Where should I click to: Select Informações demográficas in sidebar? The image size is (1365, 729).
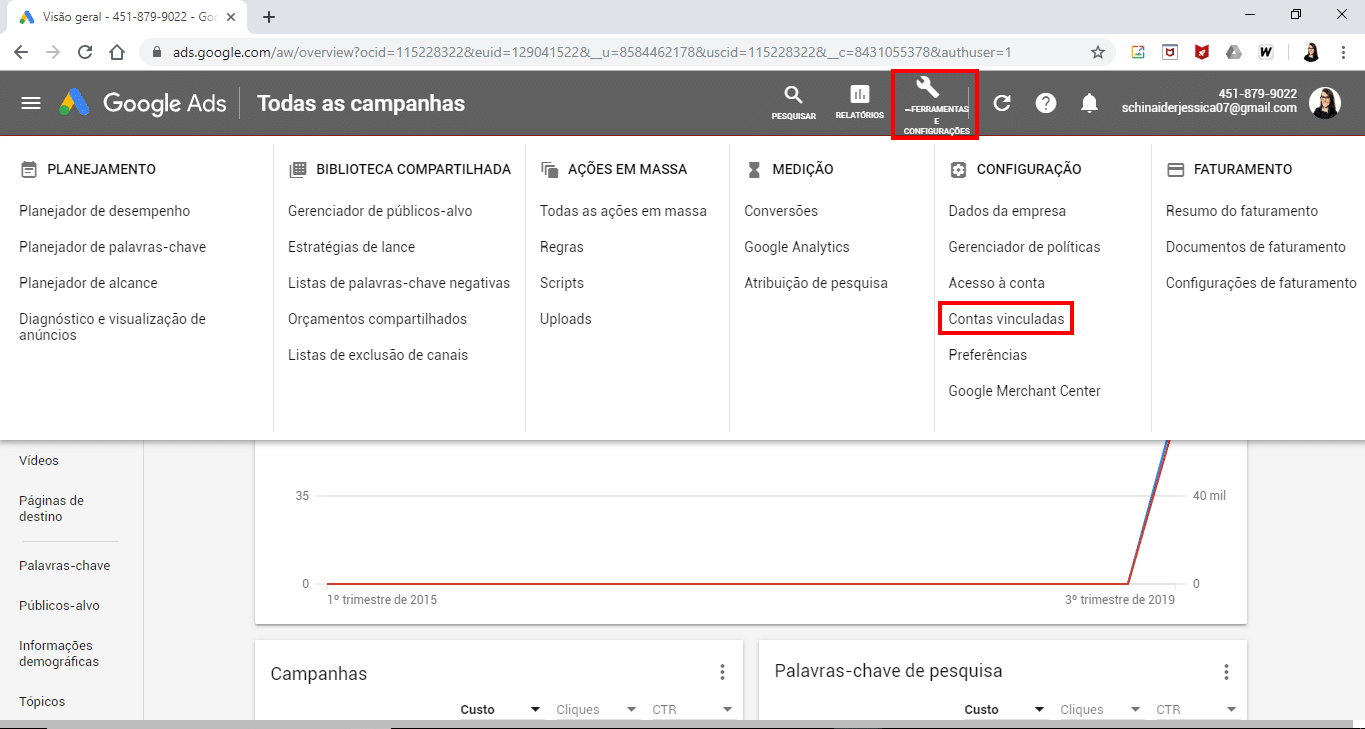[58, 654]
